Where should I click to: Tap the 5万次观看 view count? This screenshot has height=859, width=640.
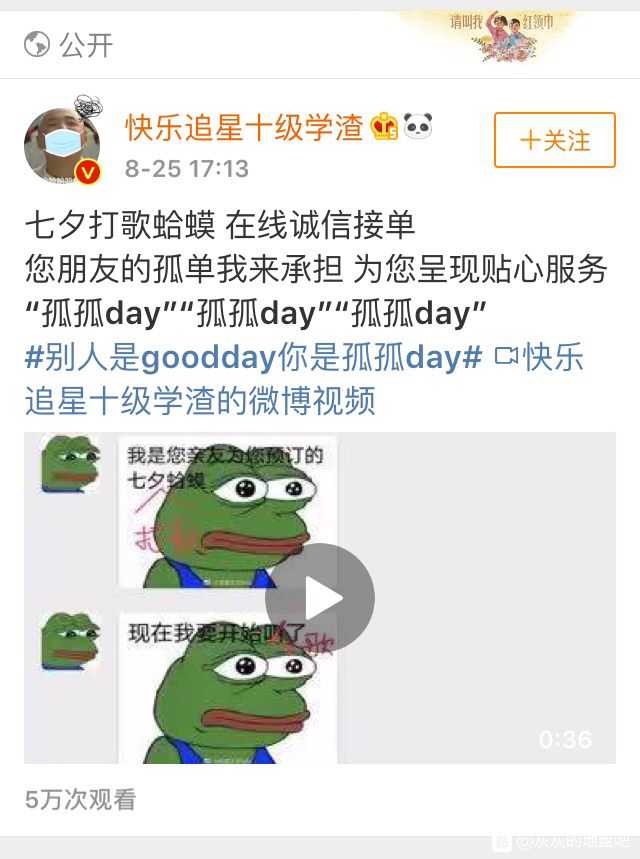tap(81, 800)
